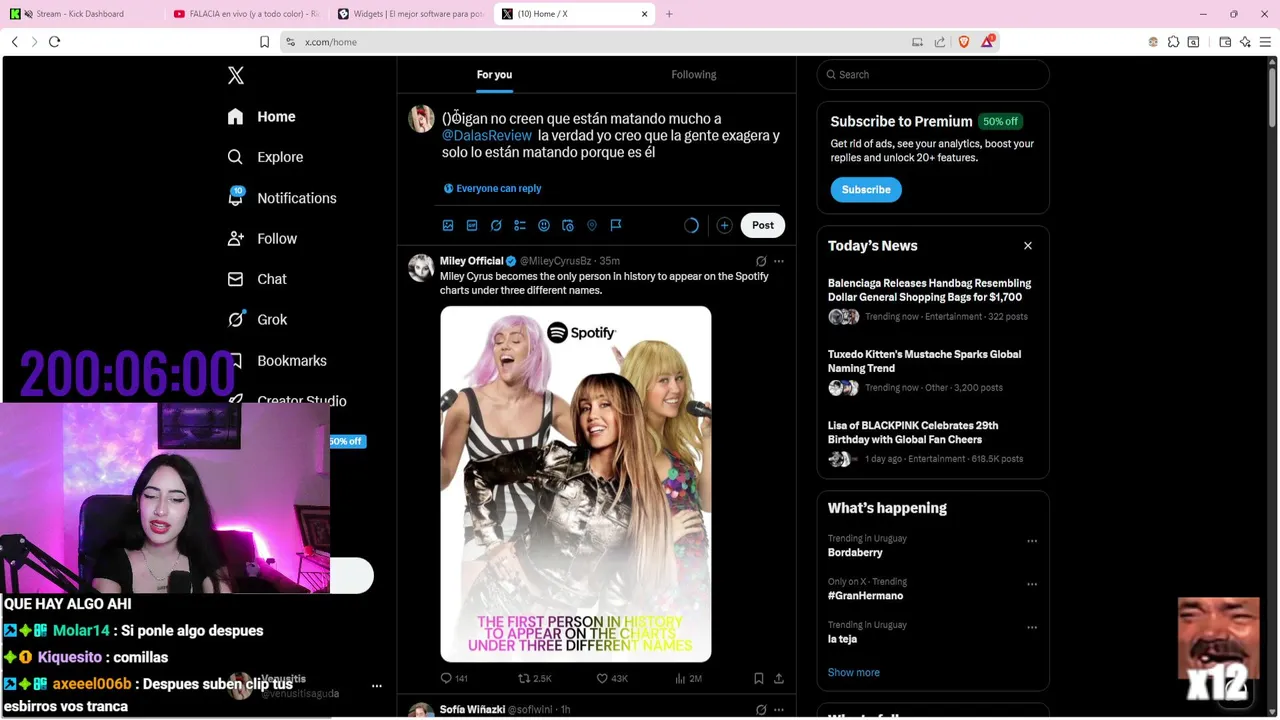Screen dimensions: 1280x720
Task: Open Bookmarks in the sidebar
Action: pyautogui.click(x=279, y=361)
